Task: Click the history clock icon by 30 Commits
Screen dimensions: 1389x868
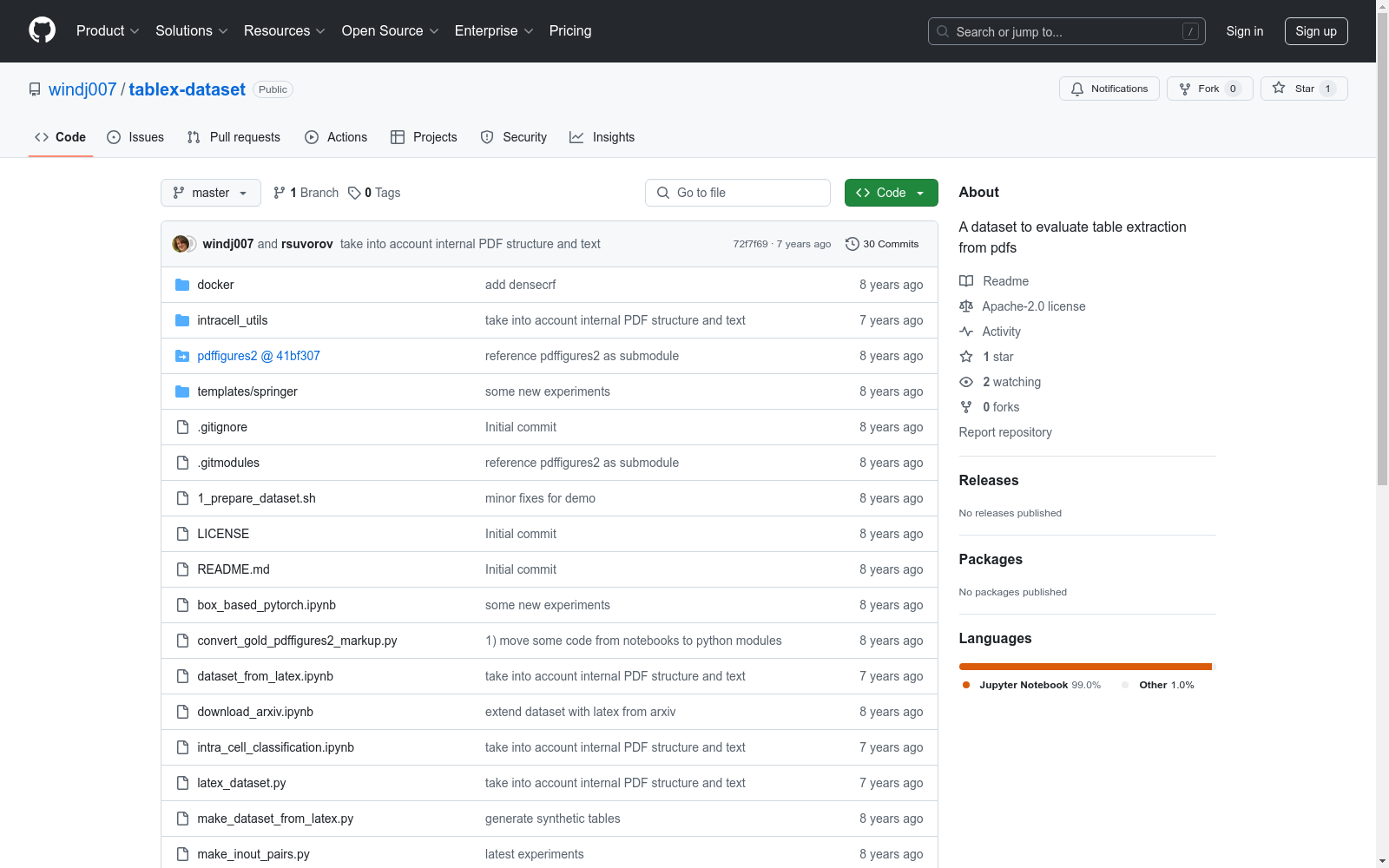Action: [x=852, y=244]
